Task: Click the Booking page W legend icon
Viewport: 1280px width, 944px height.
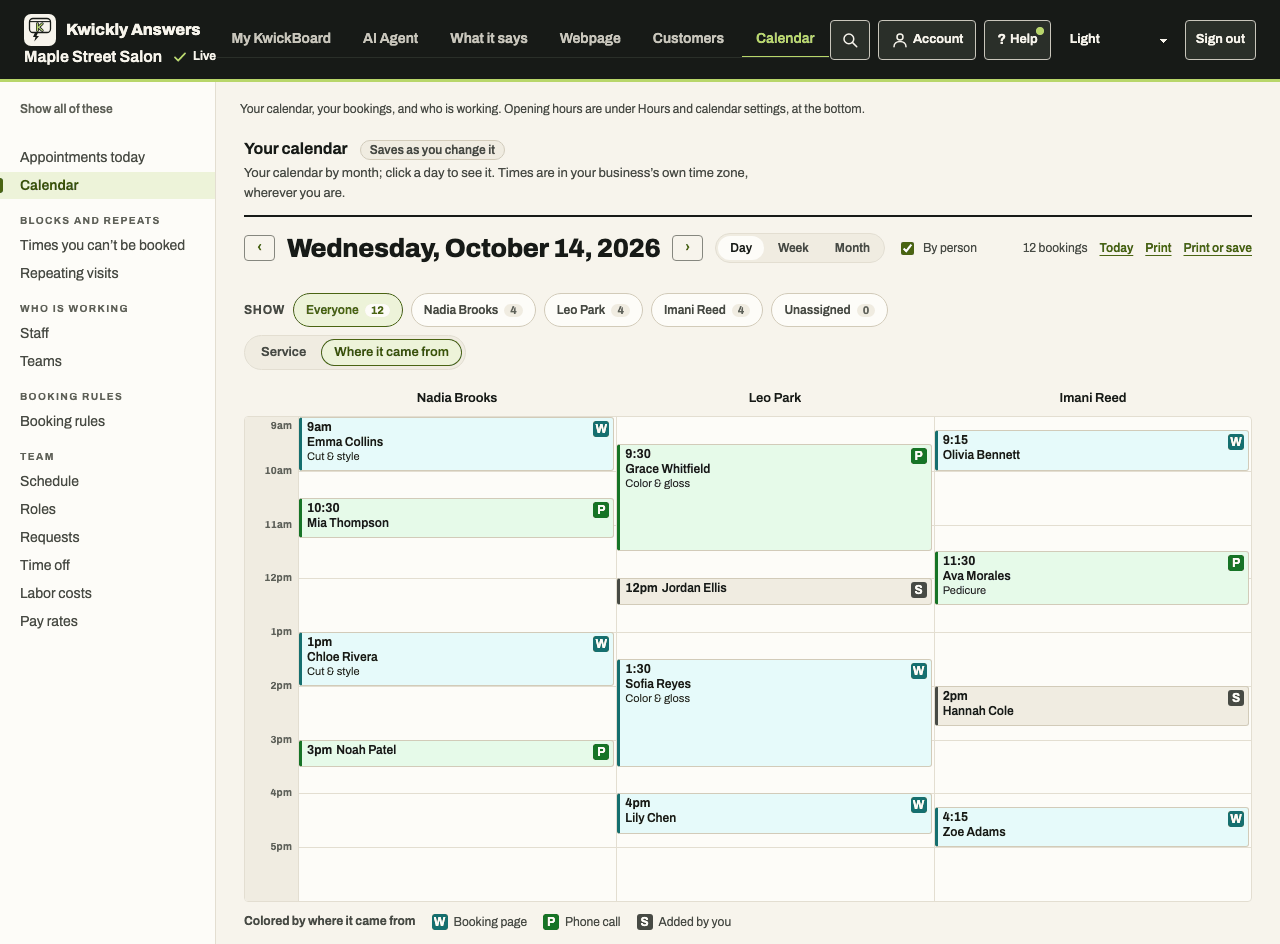Action: 440,922
